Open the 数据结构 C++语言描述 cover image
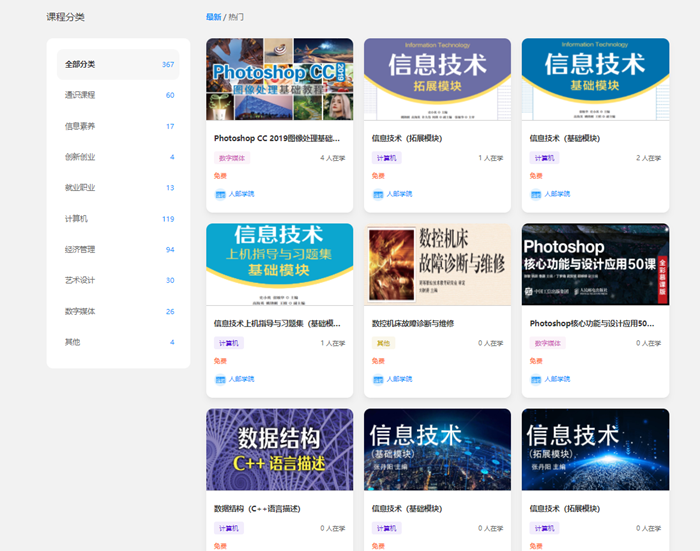The width and height of the screenshot is (700, 551). (x=279, y=450)
